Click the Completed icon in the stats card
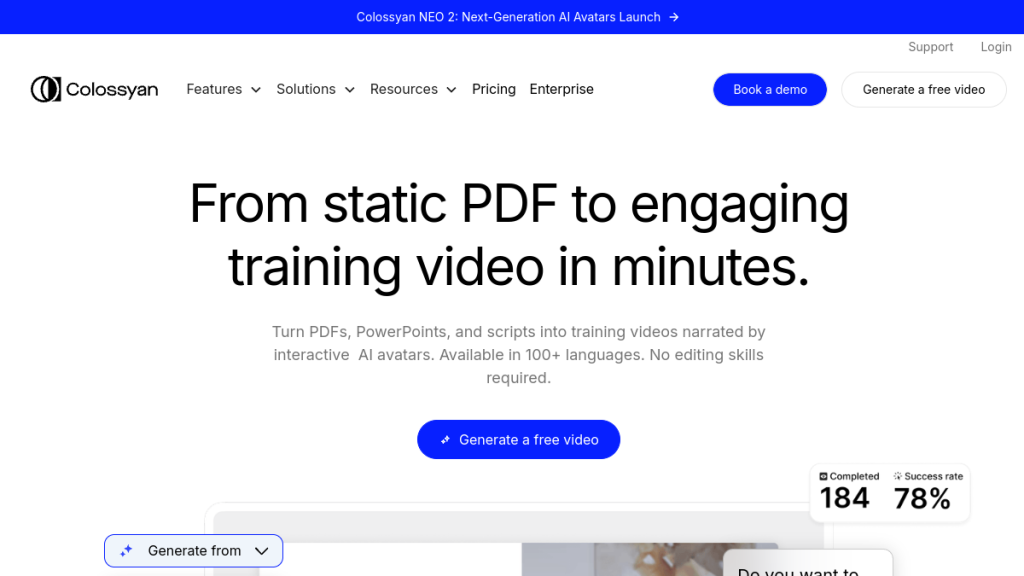The image size is (1024, 576). 824,477
